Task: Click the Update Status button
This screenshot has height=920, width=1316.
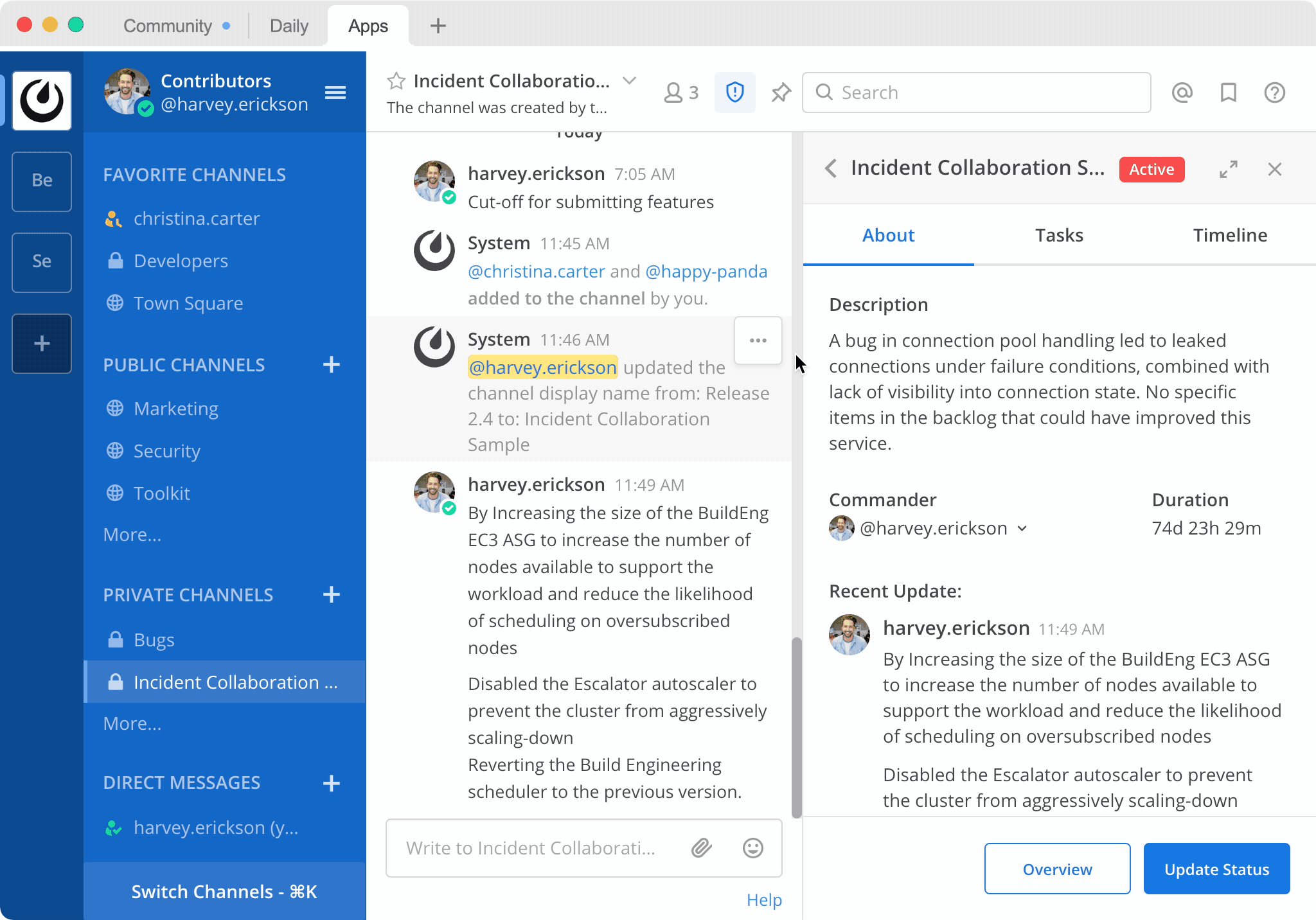Action: click(x=1216, y=869)
